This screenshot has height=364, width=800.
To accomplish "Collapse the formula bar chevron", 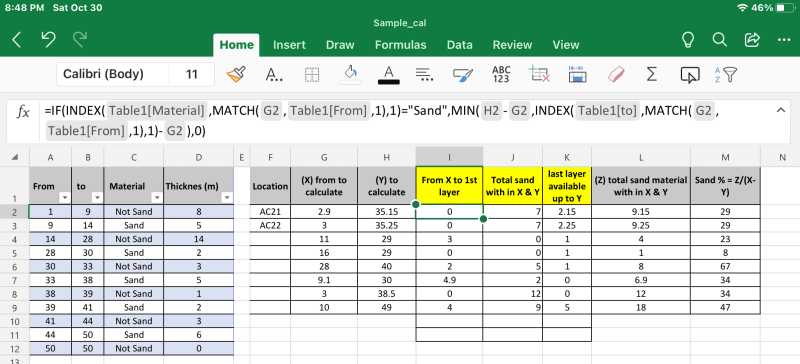I will 781,110.
